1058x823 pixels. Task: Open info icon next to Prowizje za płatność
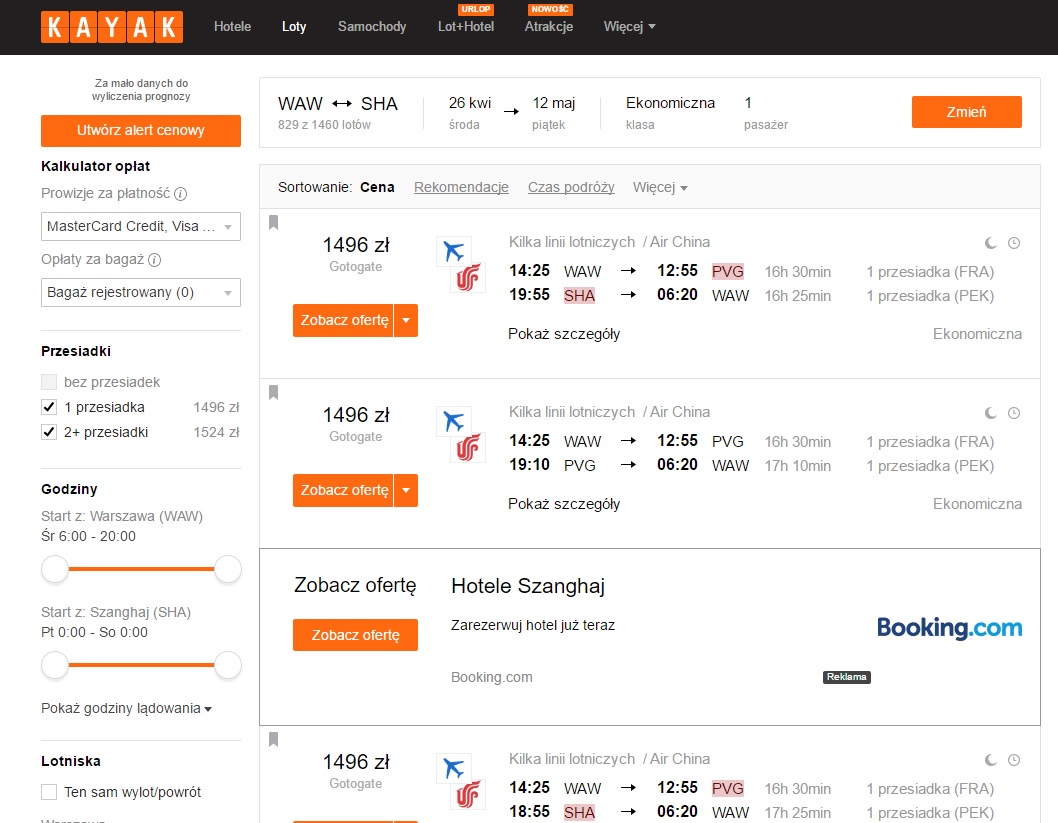180,194
